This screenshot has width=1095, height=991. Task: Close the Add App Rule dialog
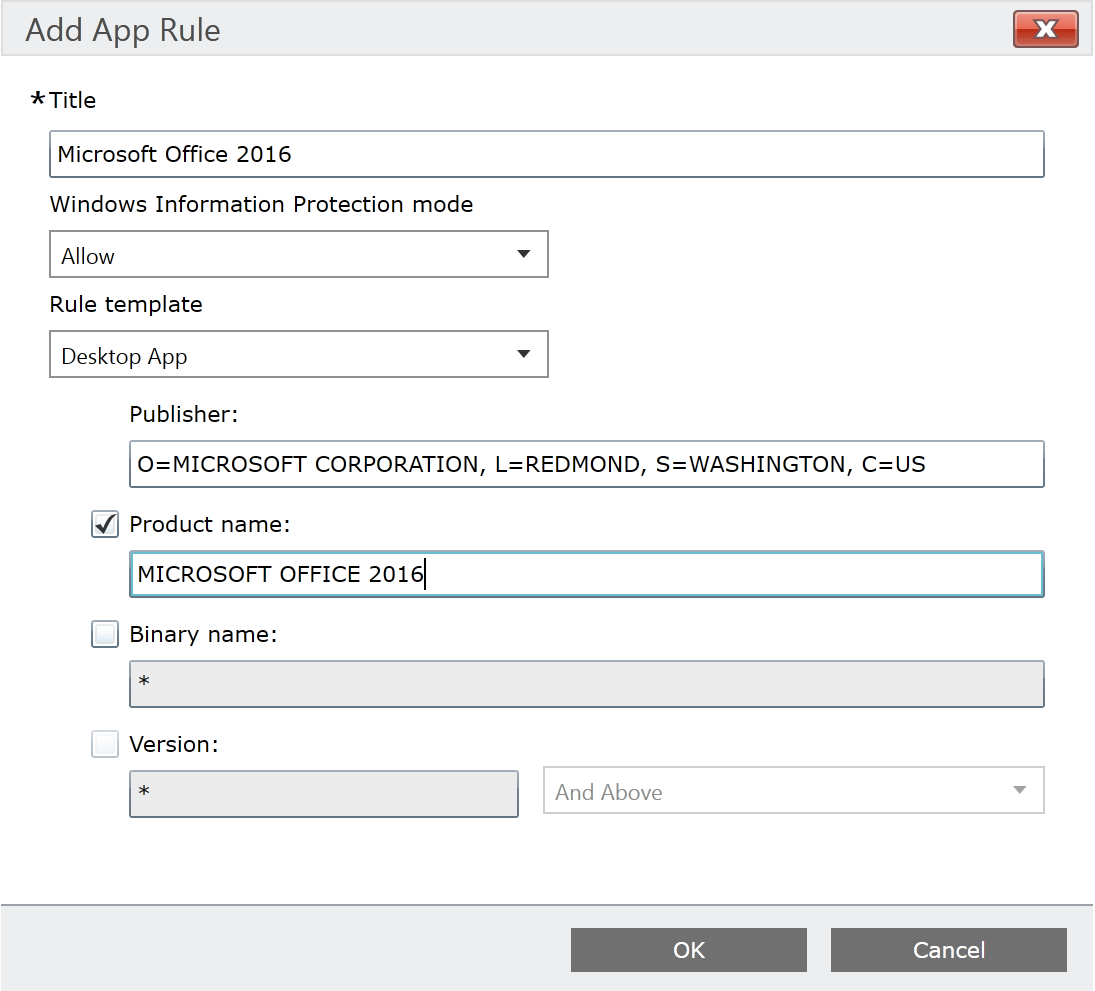point(1046,29)
